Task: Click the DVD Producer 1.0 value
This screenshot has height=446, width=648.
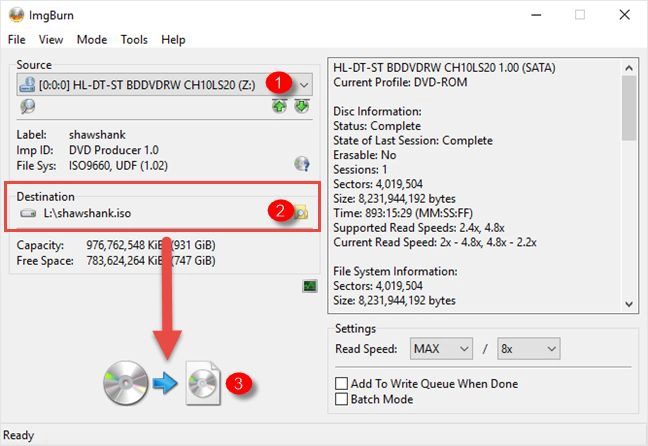Action: 114,150
